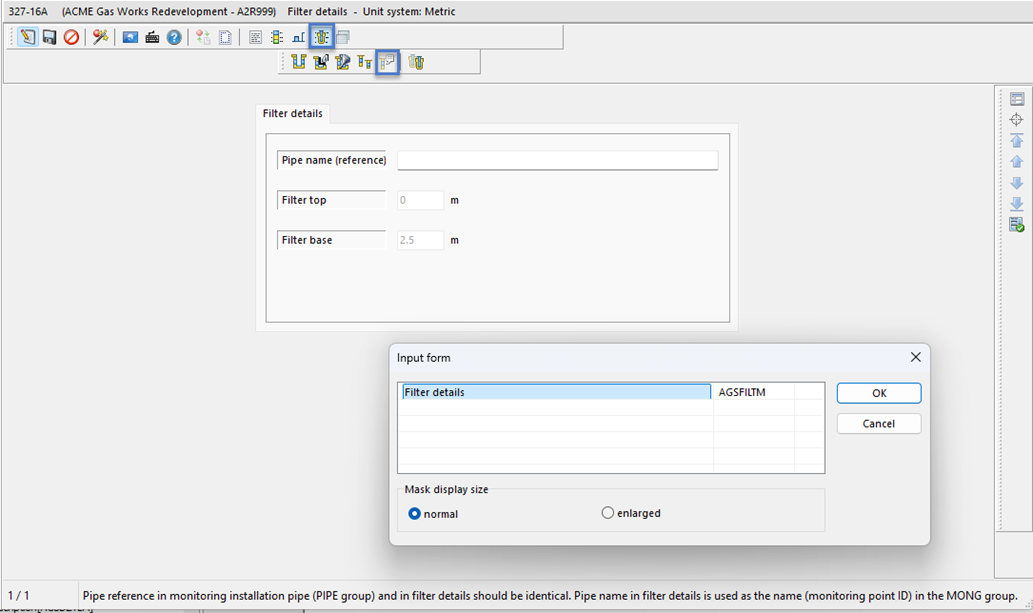Click the Pipe name (reference) input field
This screenshot has width=1033, height=613.
coord(557,161)
